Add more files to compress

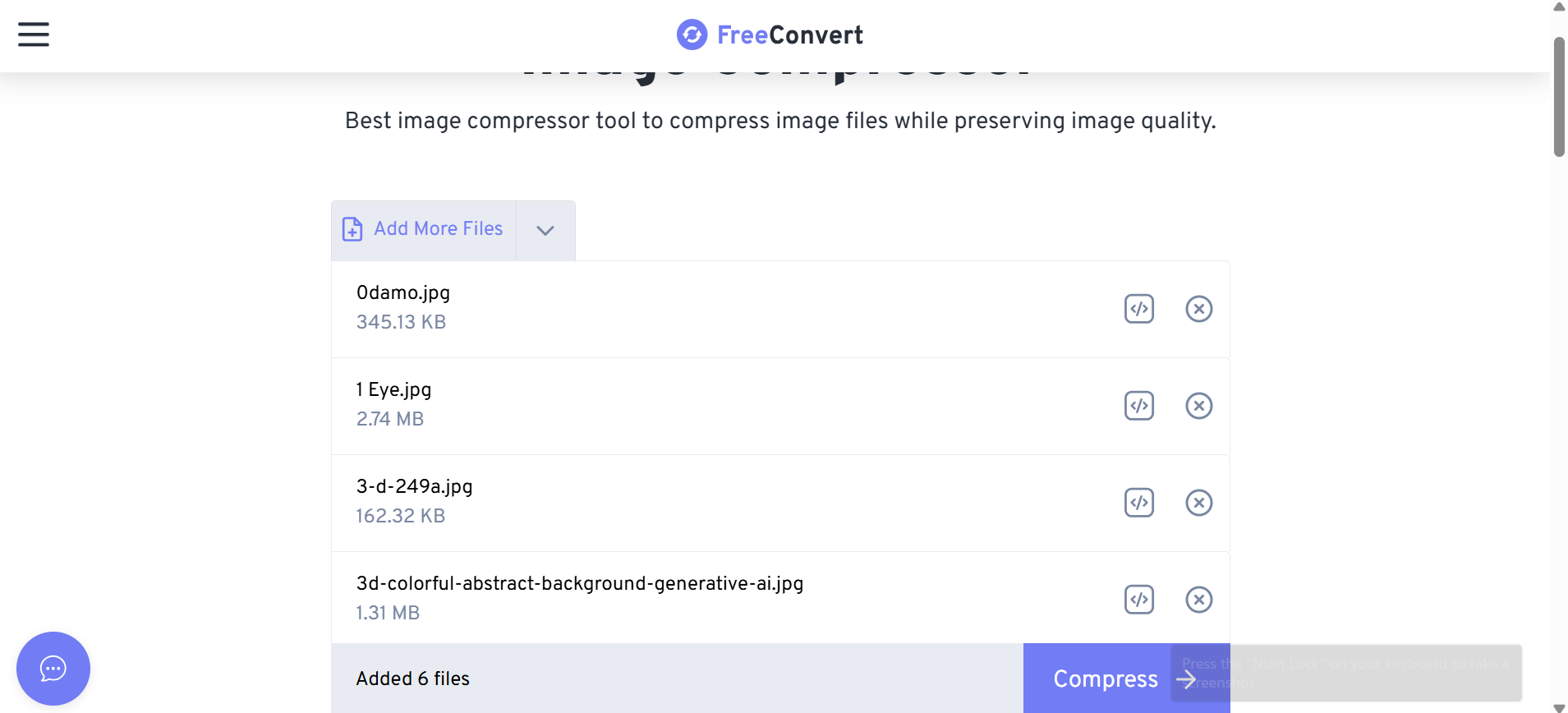click(x=421, y=229)
